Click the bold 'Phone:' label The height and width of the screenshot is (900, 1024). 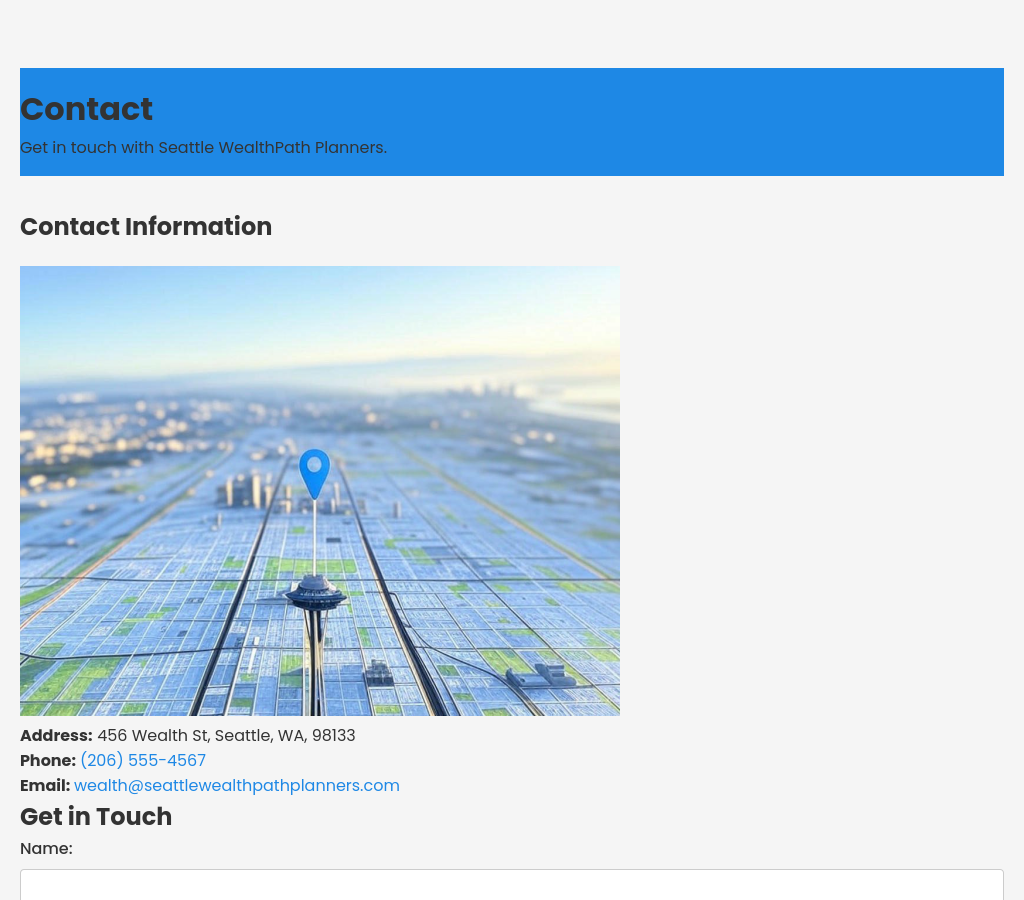point(48,761)
